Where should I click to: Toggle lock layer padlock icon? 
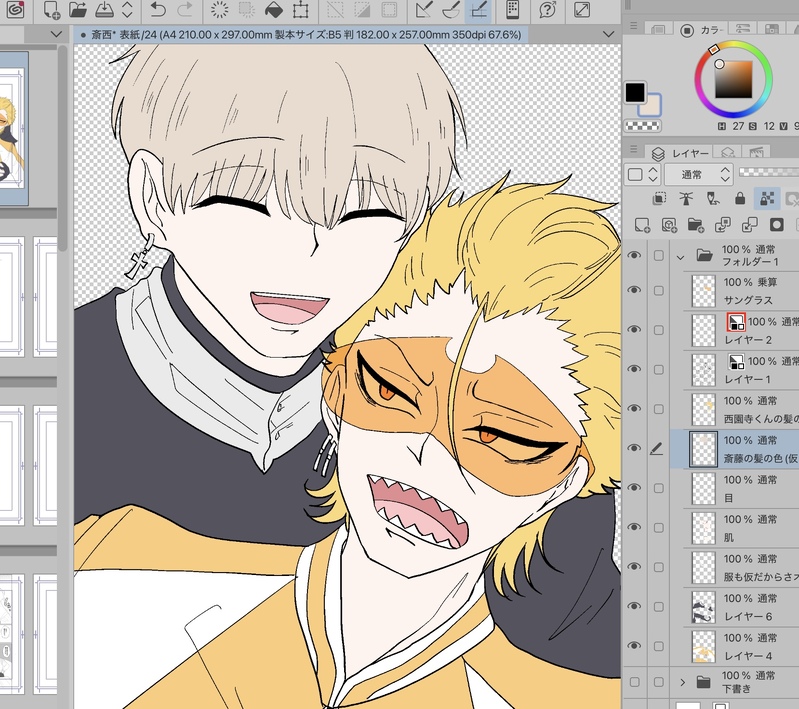[740, 198]
